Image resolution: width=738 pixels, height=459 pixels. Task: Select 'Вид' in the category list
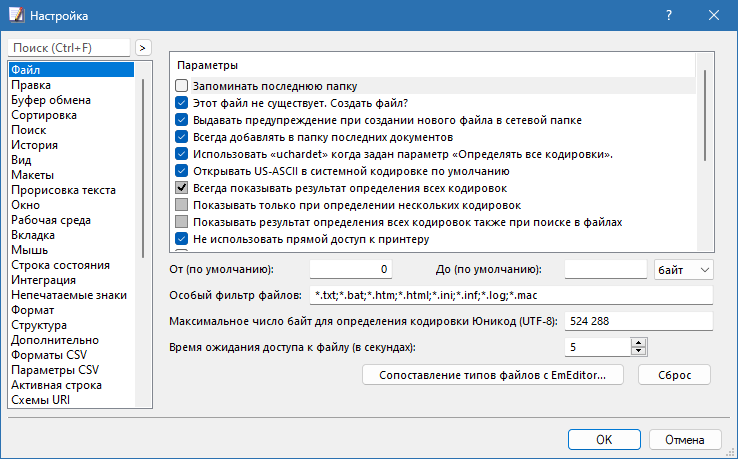[x=72, y=160]
